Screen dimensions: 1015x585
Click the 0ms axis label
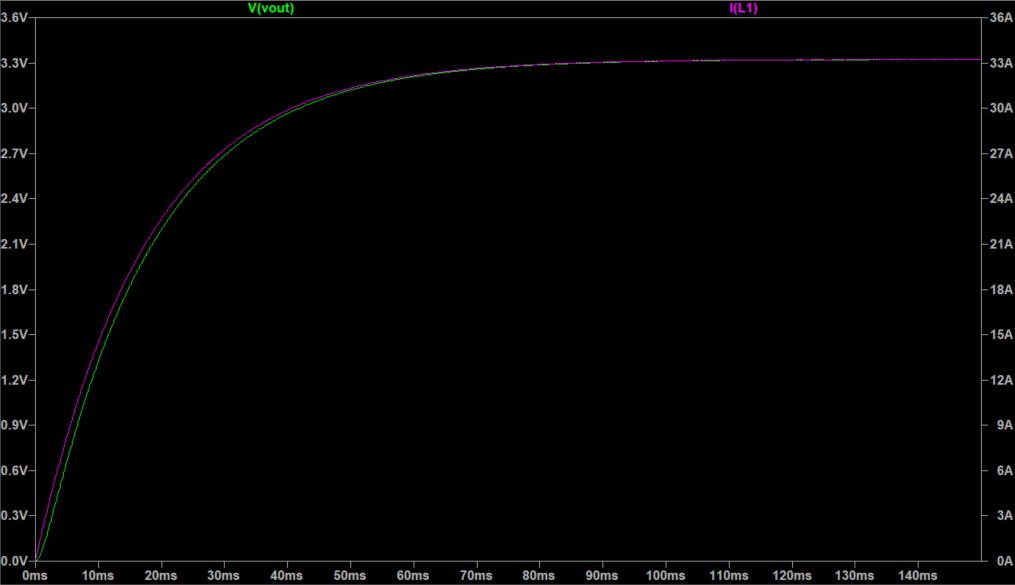point(37,575)
